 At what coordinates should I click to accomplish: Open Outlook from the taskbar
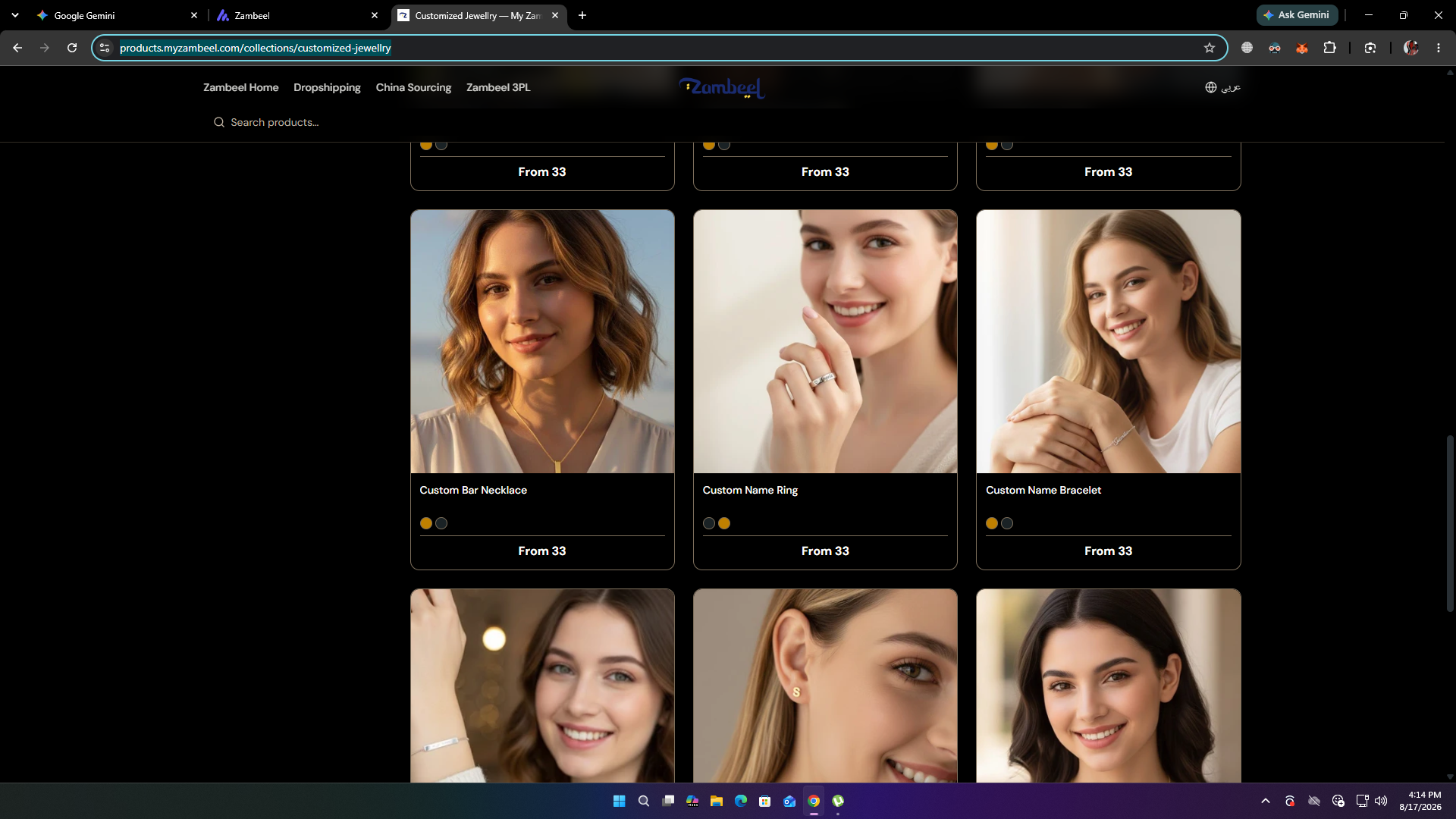pyautogui.click(x=789, y=801)
